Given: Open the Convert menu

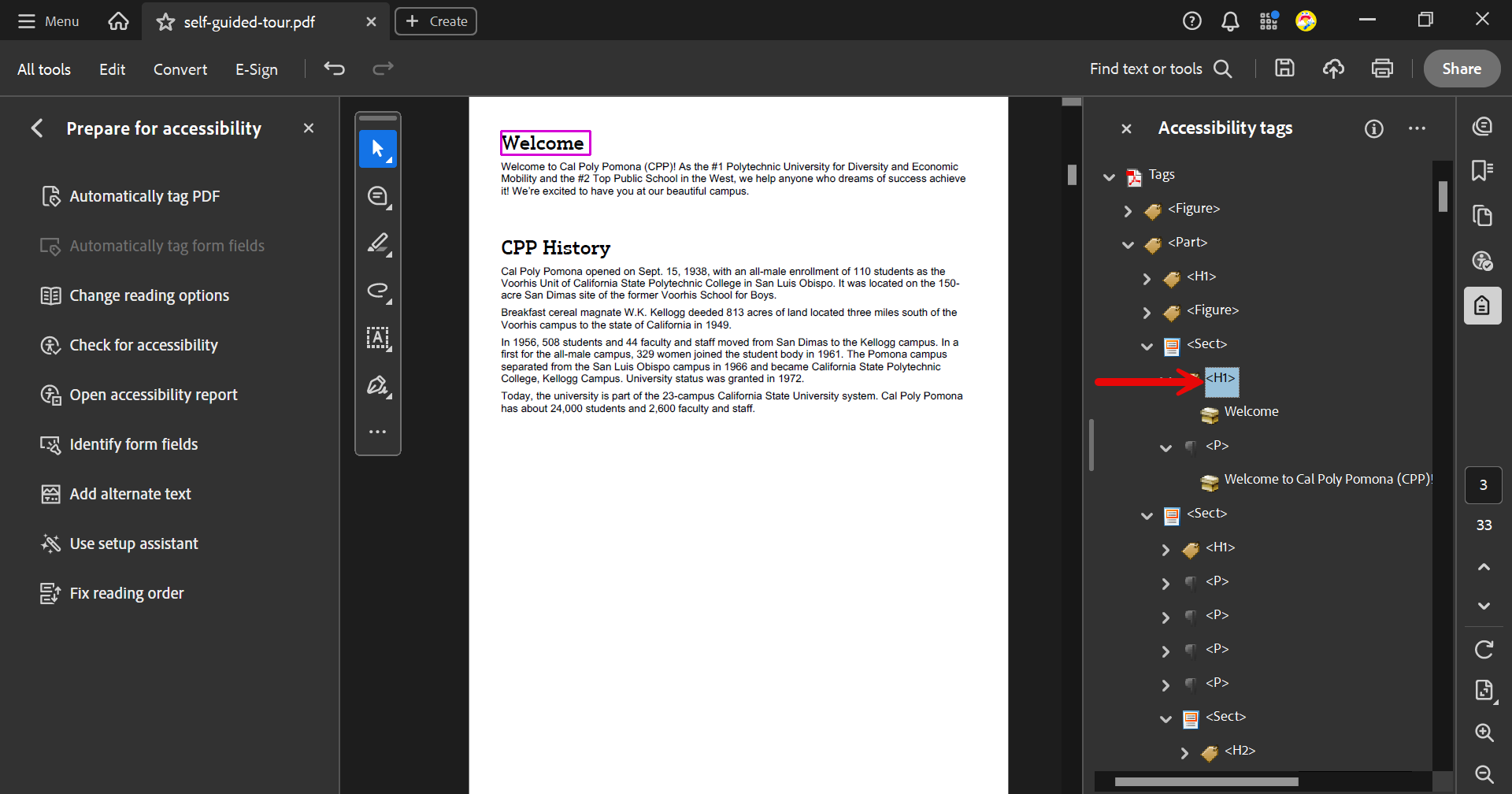Looking at the screenshot, I should point(180,69).
